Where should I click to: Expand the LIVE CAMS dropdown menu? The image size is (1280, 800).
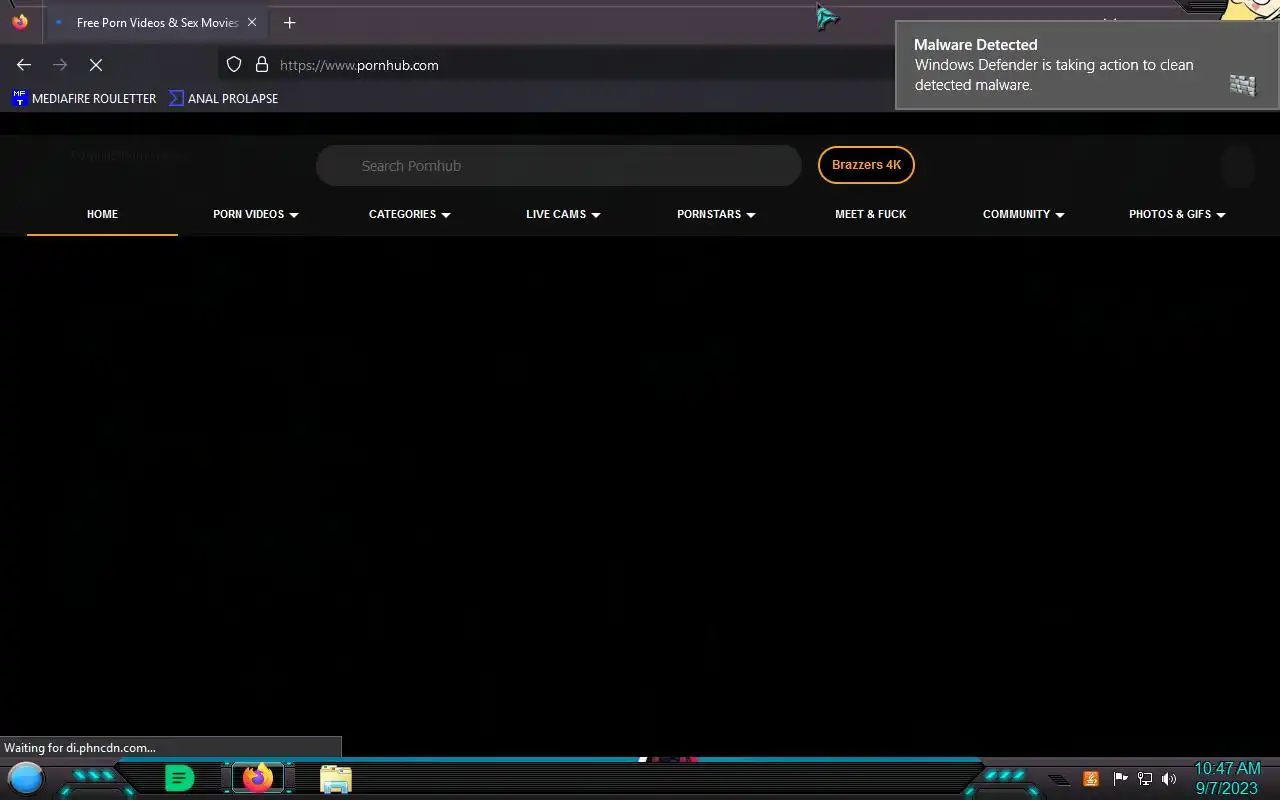pos(563,214)
